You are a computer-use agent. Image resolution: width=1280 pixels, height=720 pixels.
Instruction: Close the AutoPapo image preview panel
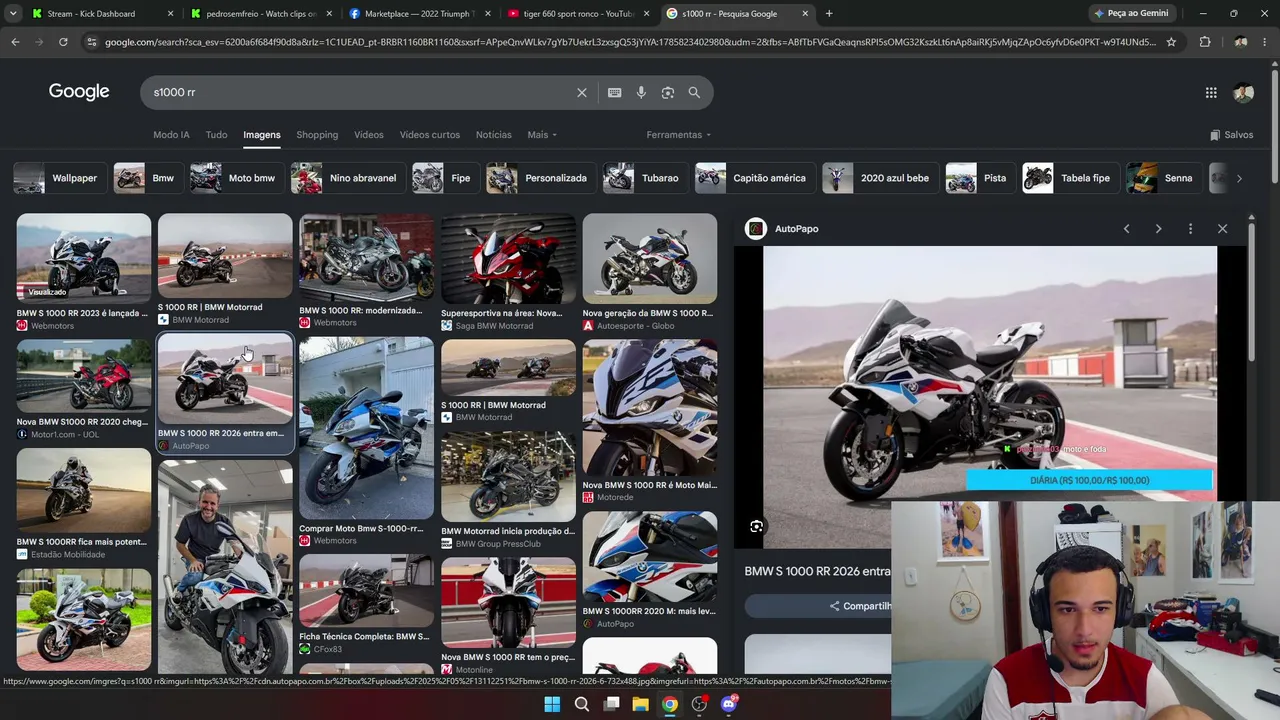point(1222,229)
